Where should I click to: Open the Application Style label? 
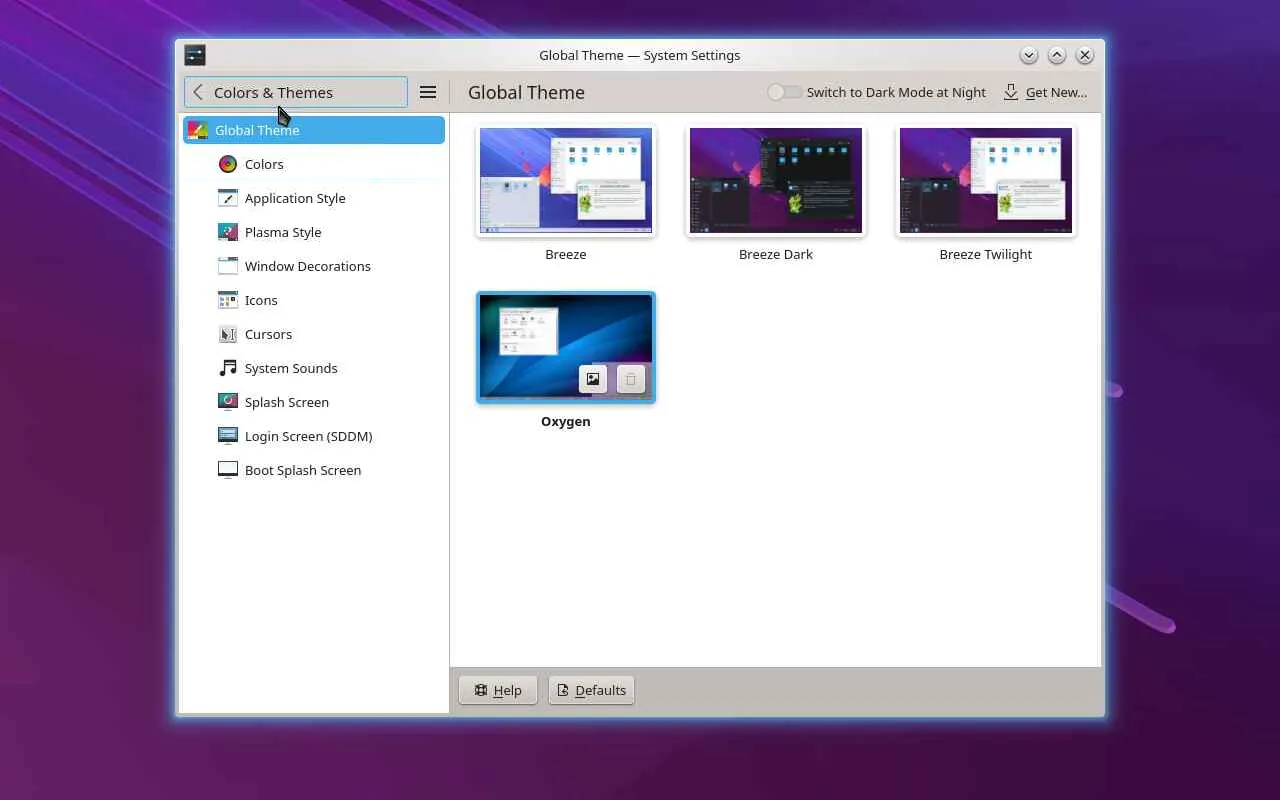pyautogui.click(x=295, y=198)
